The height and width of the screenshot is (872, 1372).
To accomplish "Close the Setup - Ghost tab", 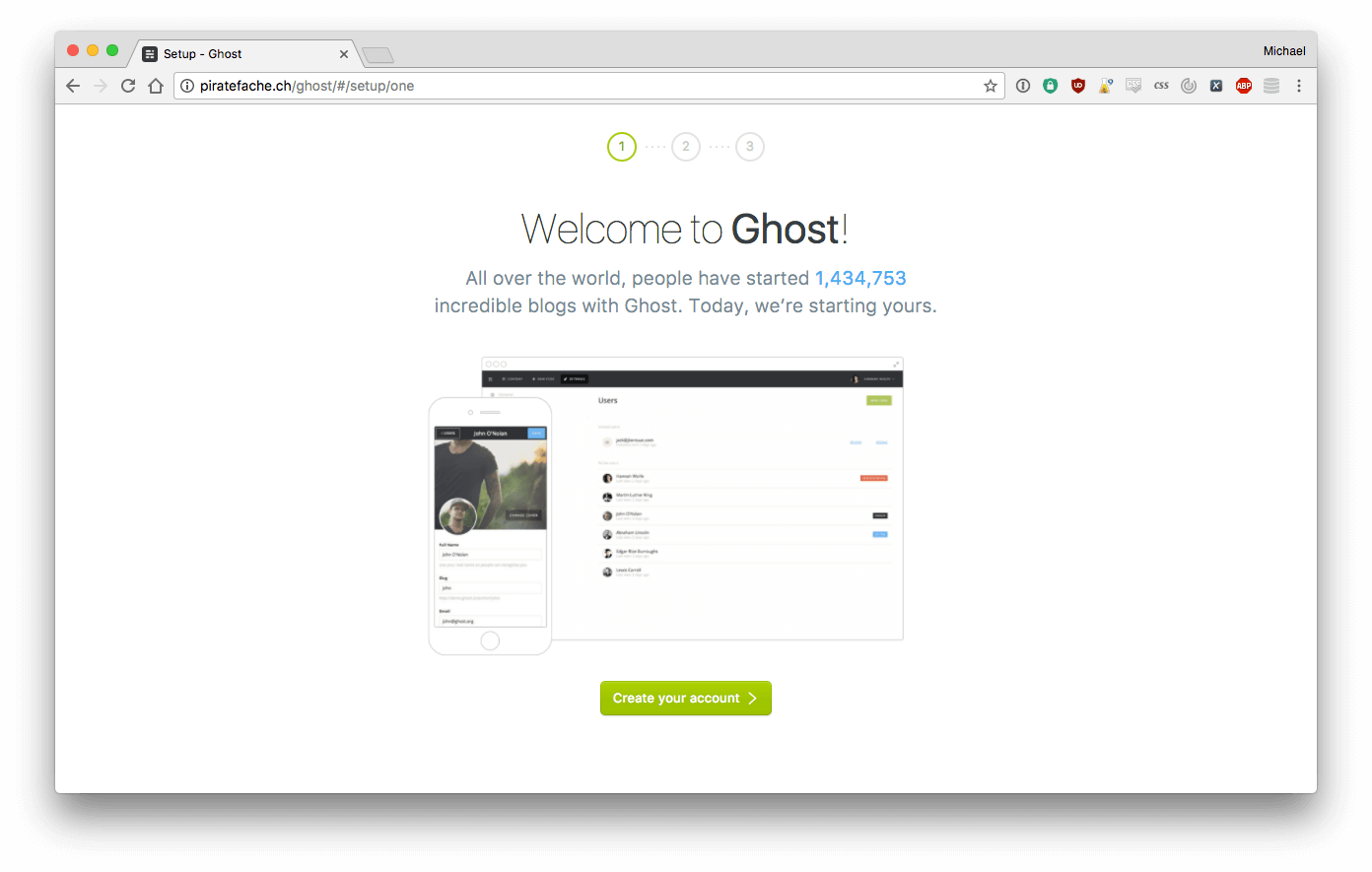I will 344,54.
